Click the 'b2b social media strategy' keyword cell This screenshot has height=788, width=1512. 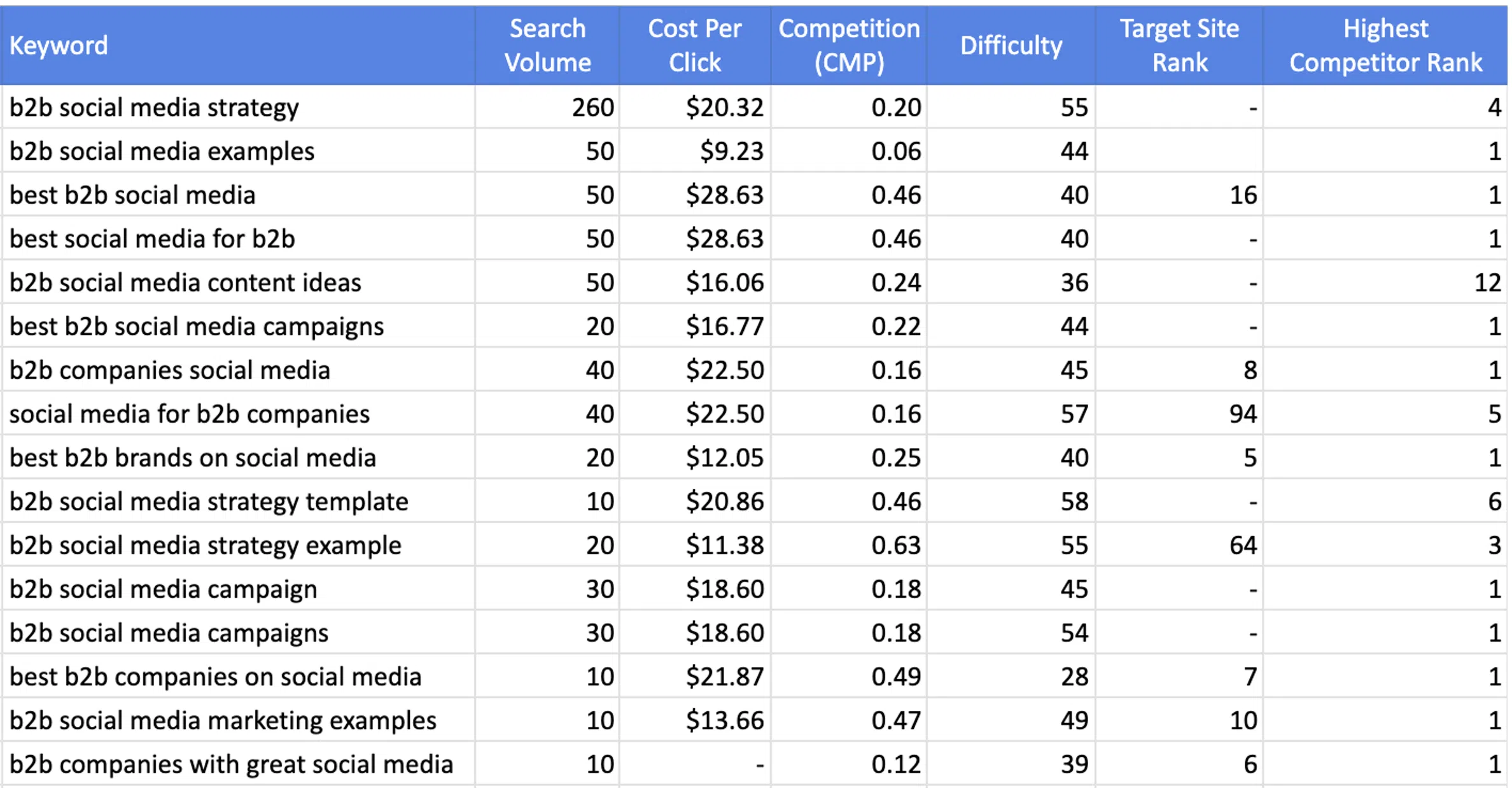(x=237, y=107)
